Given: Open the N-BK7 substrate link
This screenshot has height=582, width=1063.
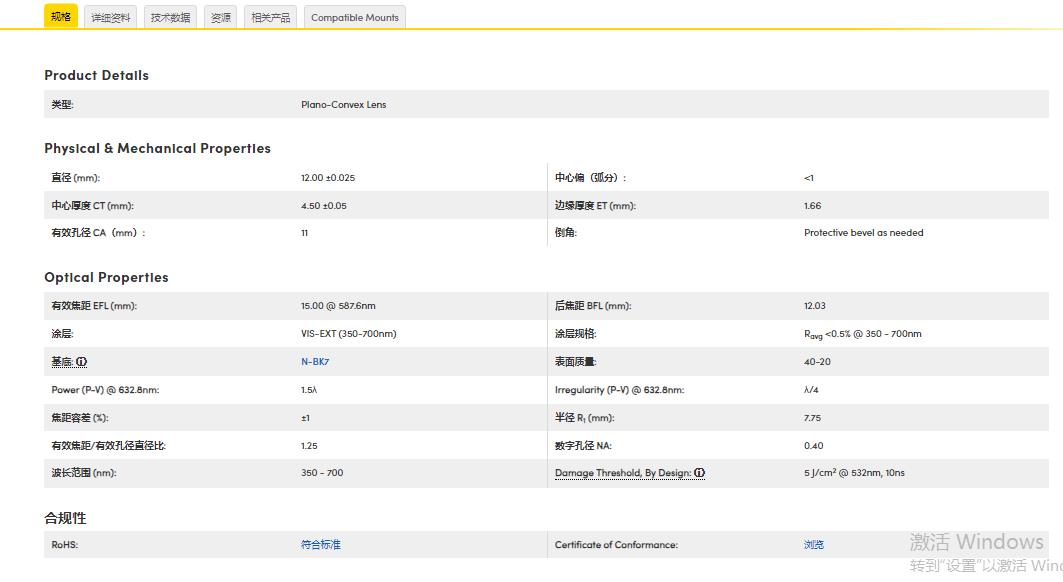Looking at the screenshot, I should 315,362.
